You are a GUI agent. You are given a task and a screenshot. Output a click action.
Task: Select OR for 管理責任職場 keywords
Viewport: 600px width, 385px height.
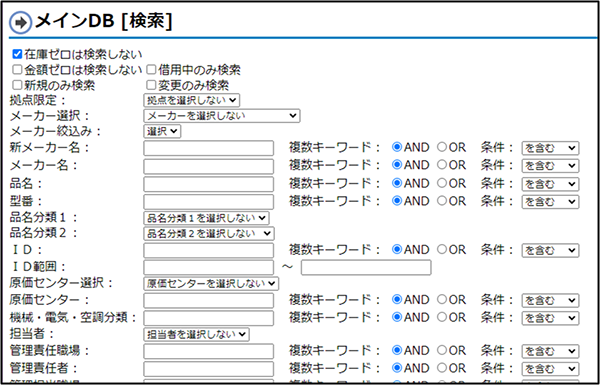pos(442,350)
